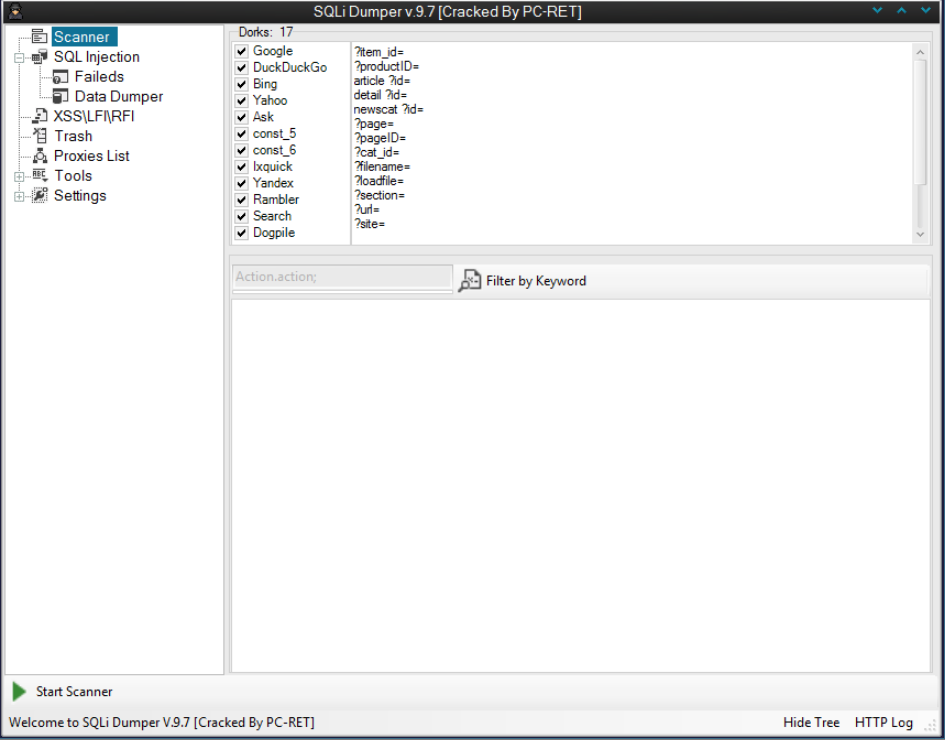The width and height of the screenshot is (945, 740).
Task: Click the Trash icon in the sidebar
Action: (40, 136)
